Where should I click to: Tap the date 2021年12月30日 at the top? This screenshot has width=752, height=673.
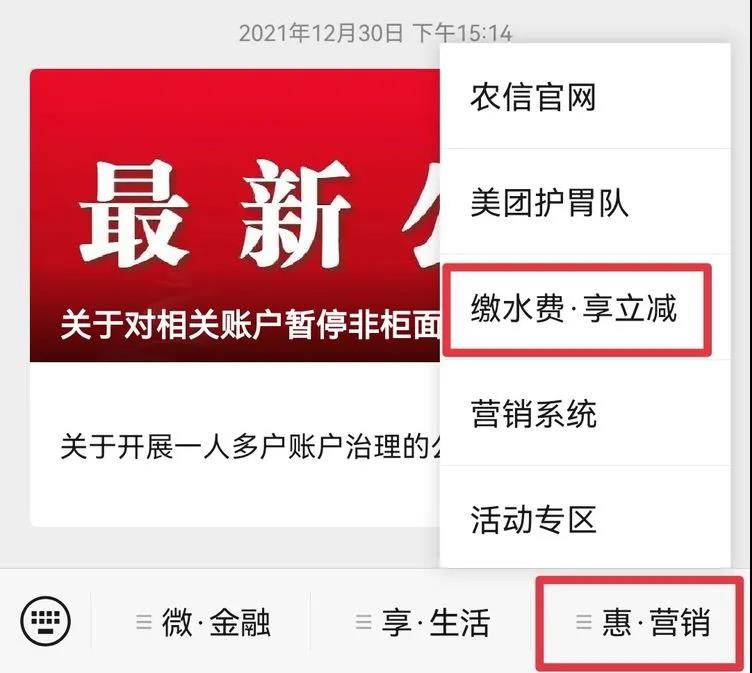(x=320, y=33)
